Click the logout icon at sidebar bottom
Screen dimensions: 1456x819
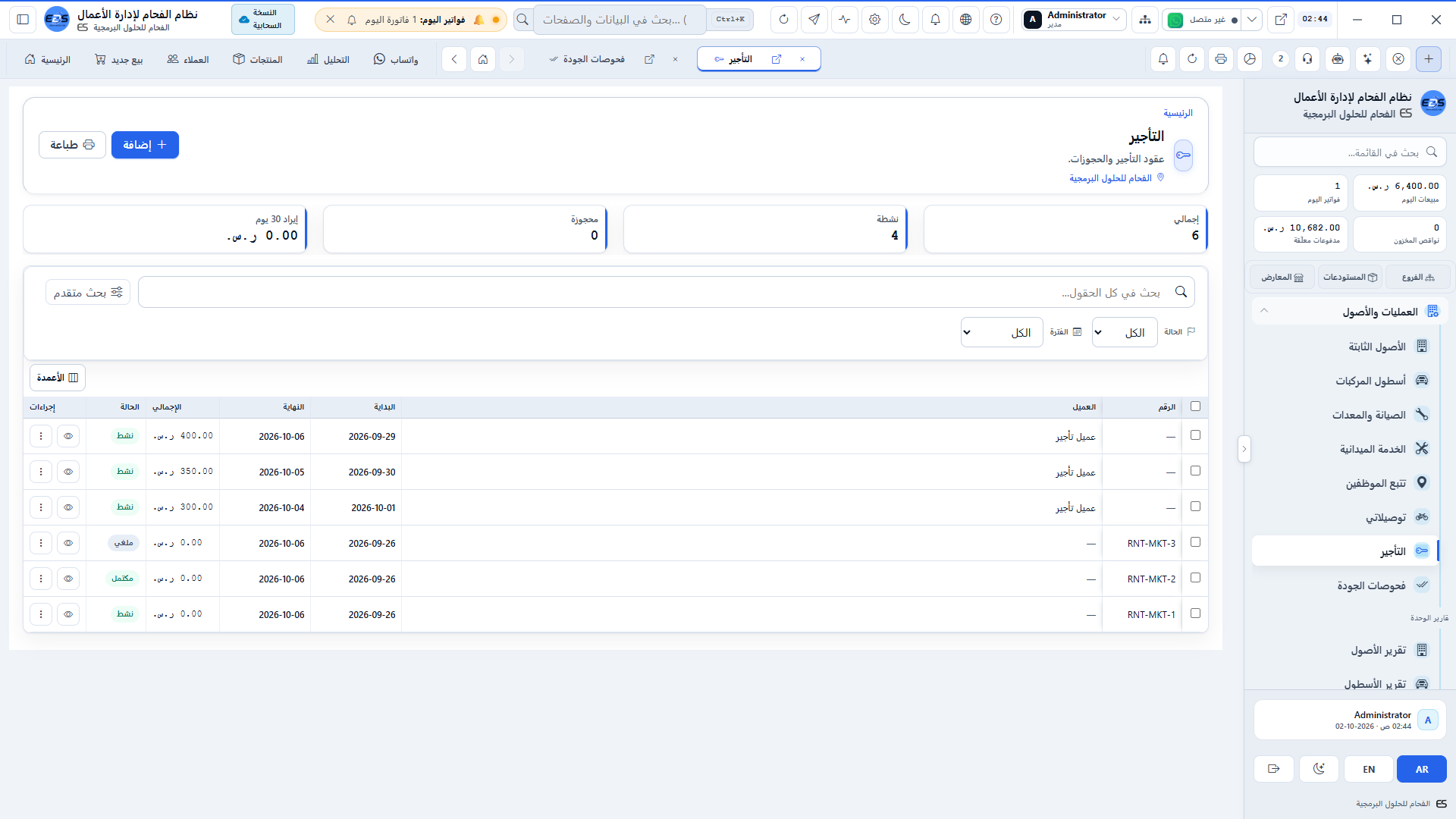click(x=1274, y=769)
